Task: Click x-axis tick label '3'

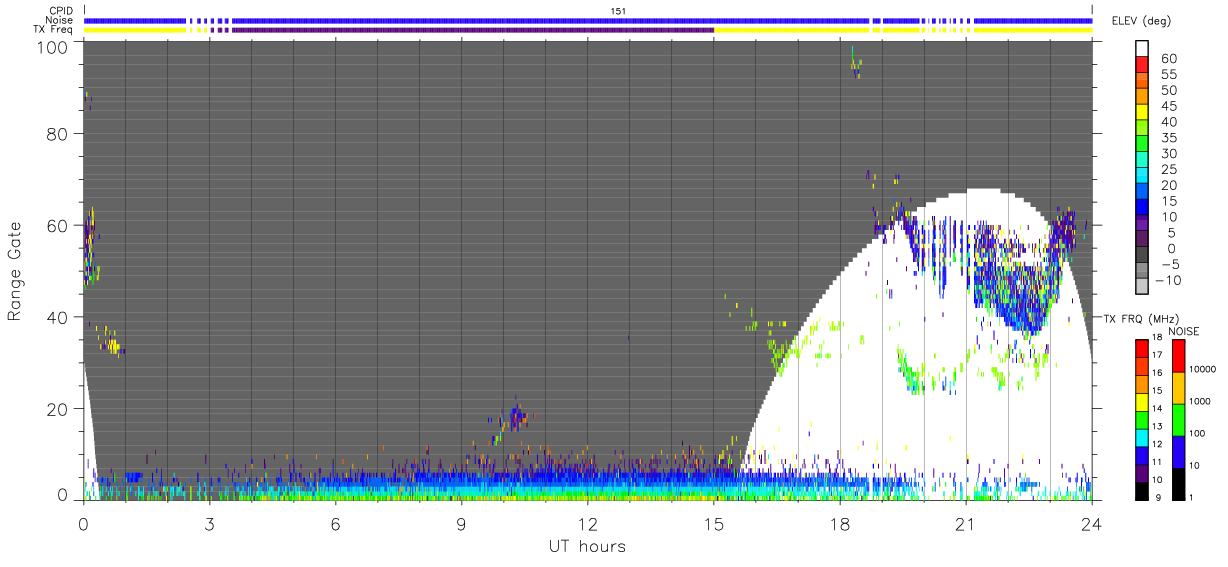Action: [209, 524]
